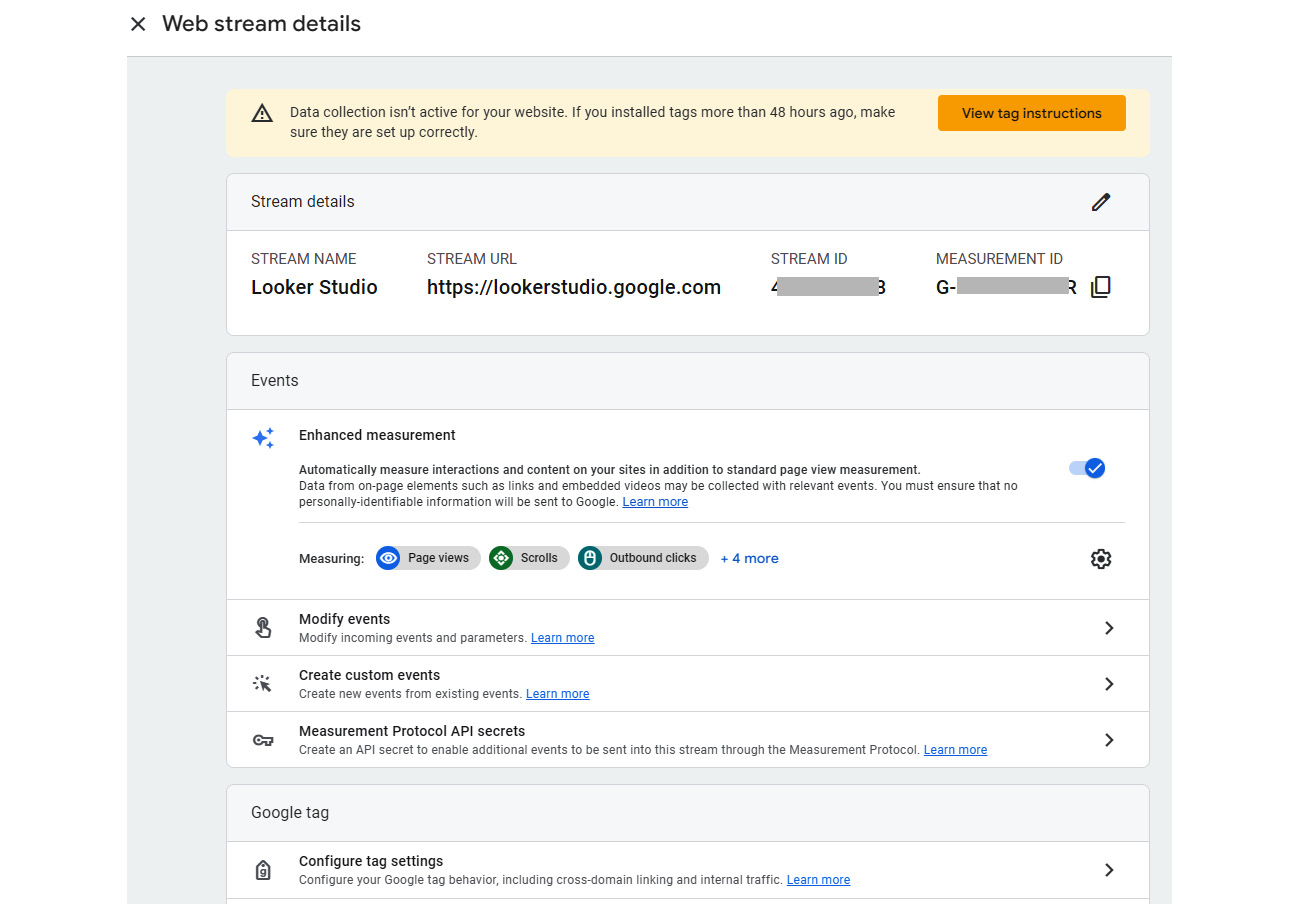Click the Create custom events cursor icon
Screen dimensions: 1300x905
[x=263, y=684]
